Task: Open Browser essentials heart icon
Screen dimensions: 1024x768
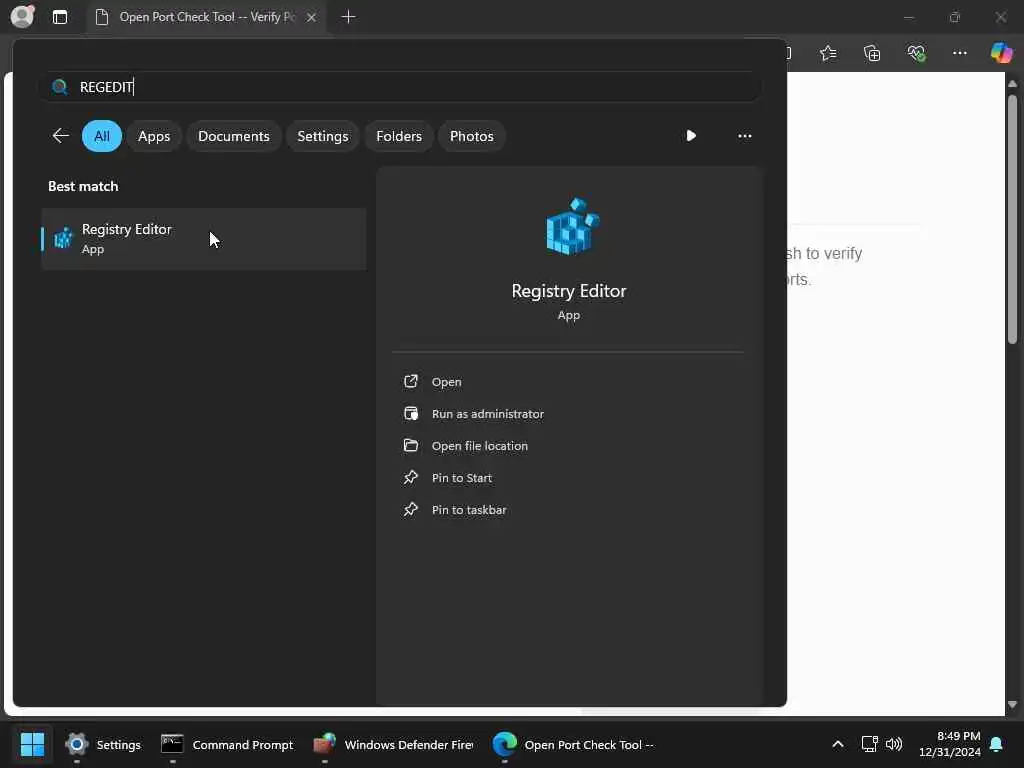Action: pos(916,53)
